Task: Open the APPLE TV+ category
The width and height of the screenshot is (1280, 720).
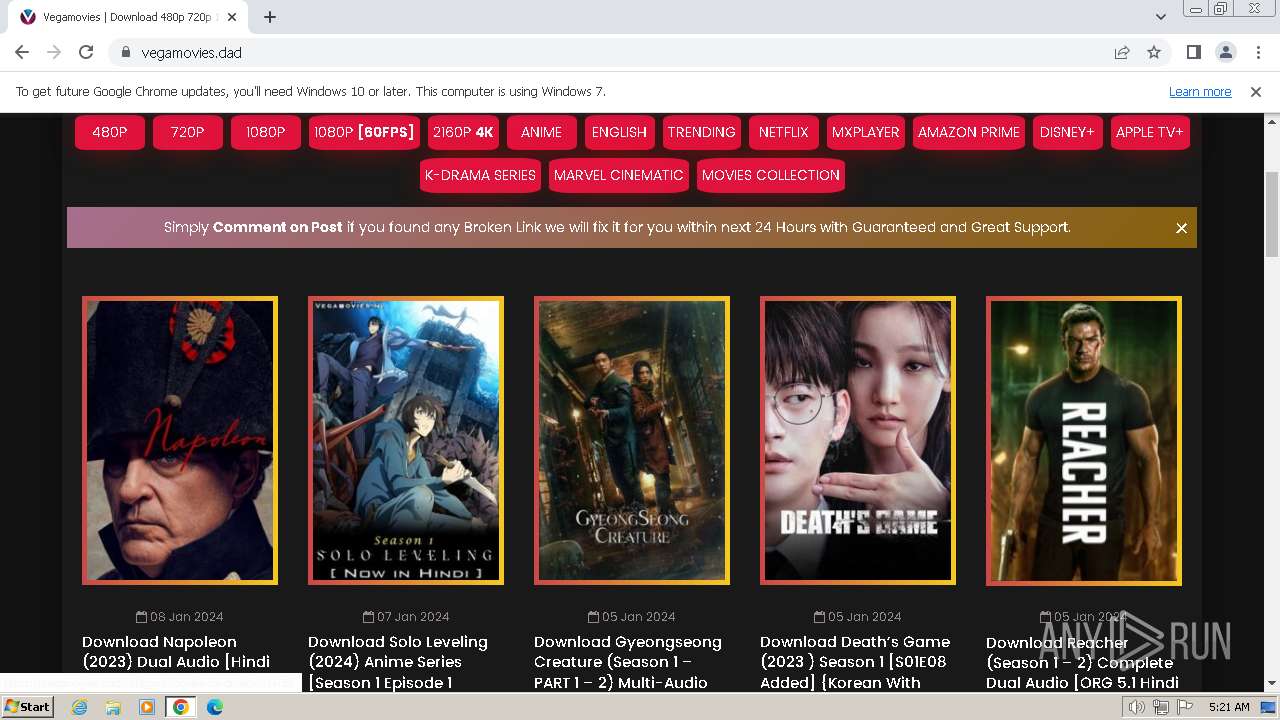Action: 1150,132
